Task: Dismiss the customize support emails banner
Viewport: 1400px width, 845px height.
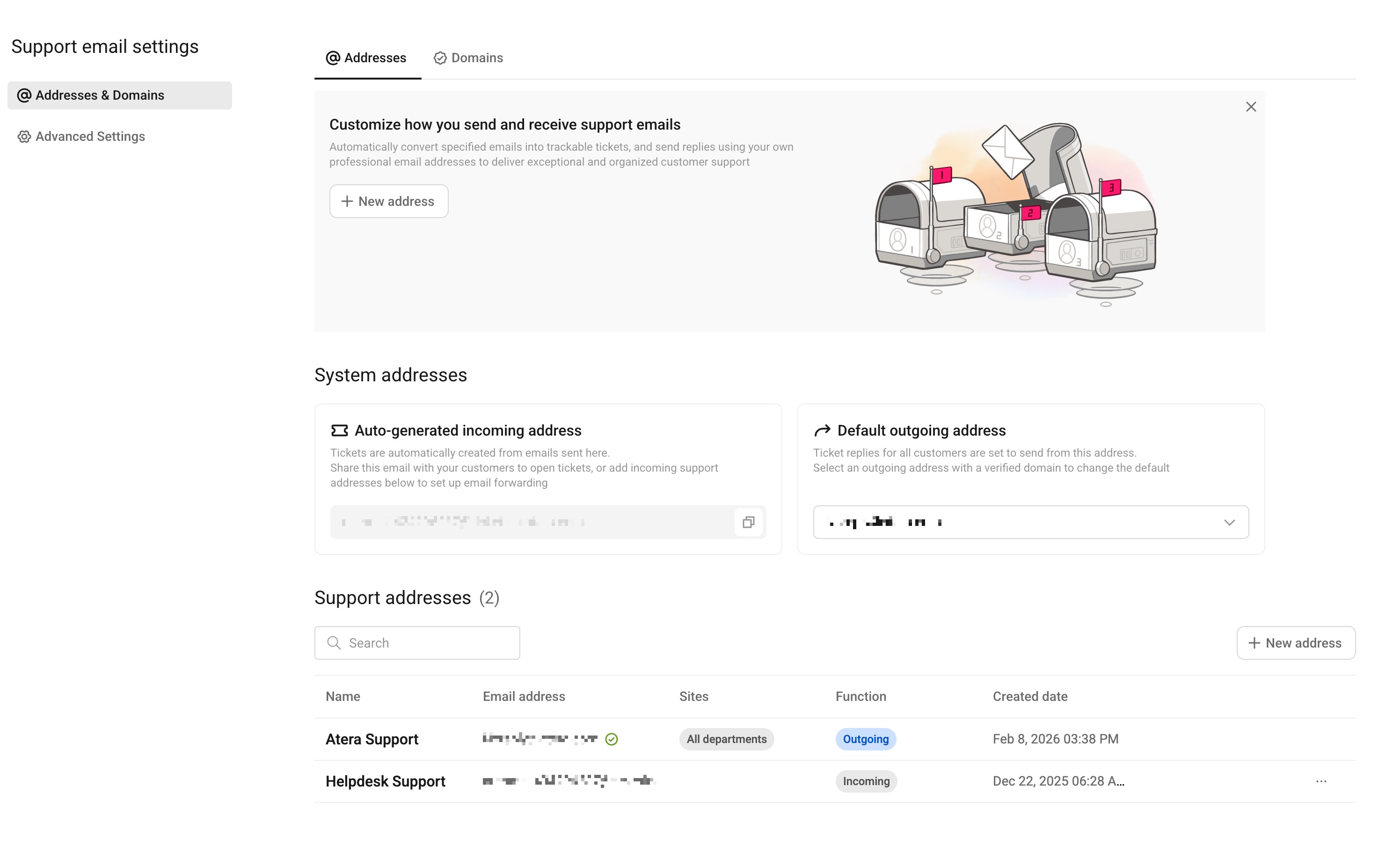Action: pos(1251,107)
